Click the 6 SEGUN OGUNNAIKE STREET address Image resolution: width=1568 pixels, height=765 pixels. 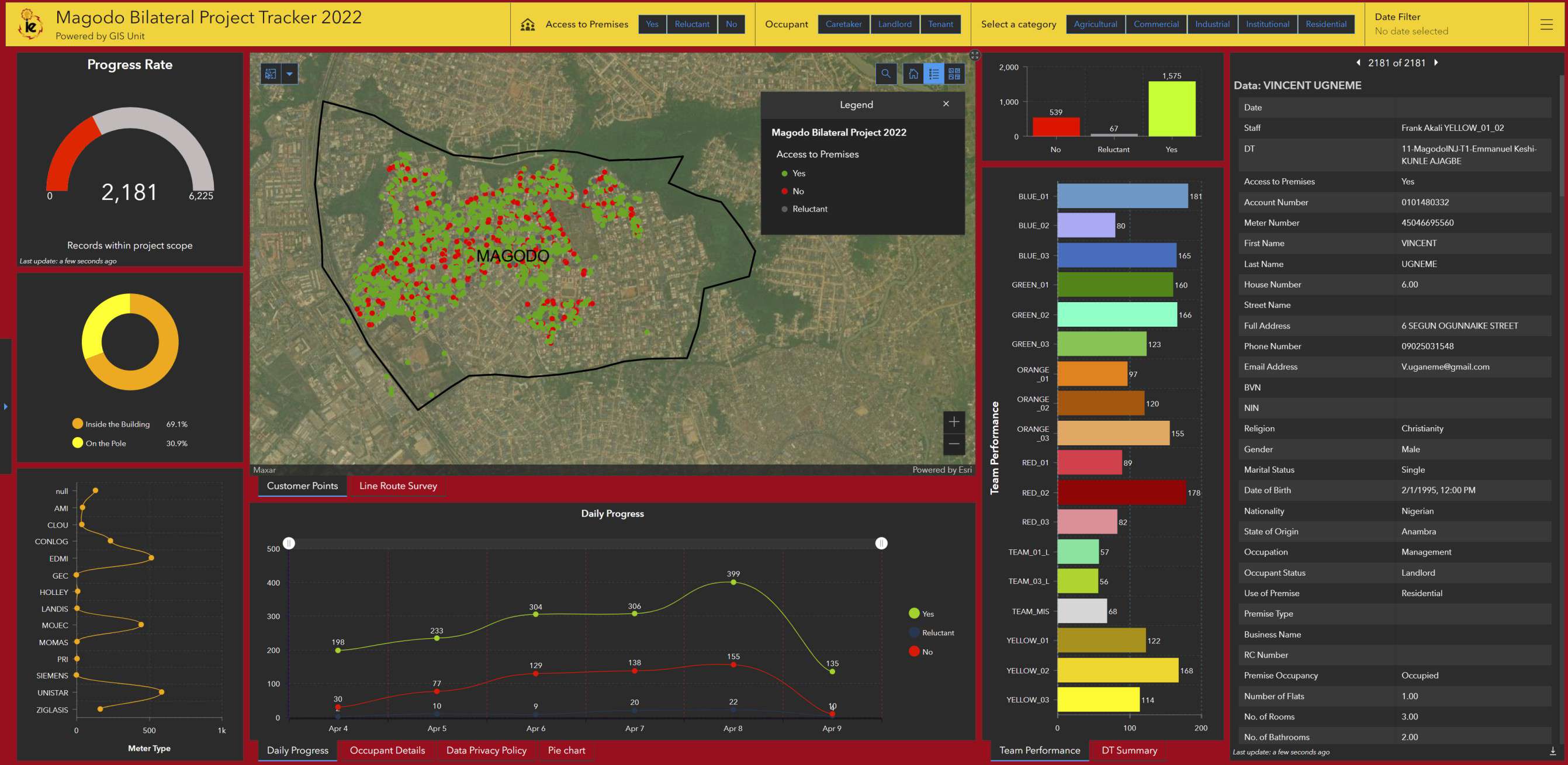point(1459,326)
